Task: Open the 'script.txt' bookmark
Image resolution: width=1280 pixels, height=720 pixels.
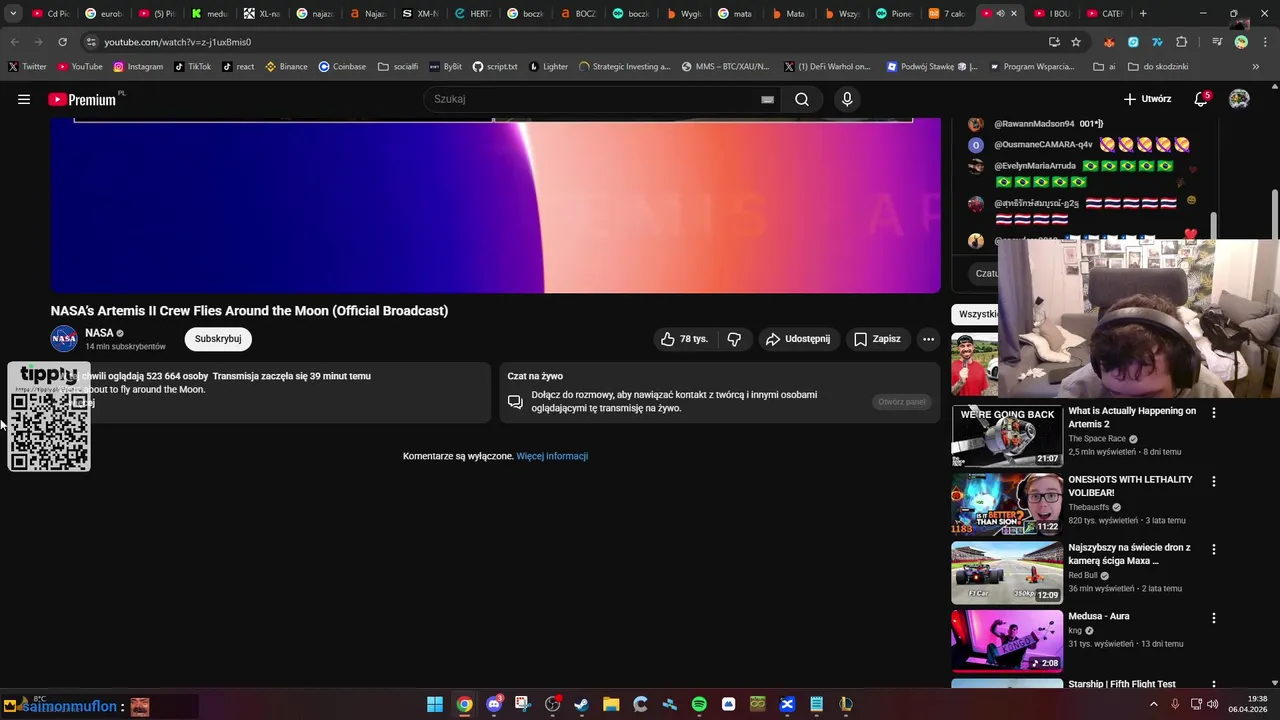Action: (x=495, y=67)
